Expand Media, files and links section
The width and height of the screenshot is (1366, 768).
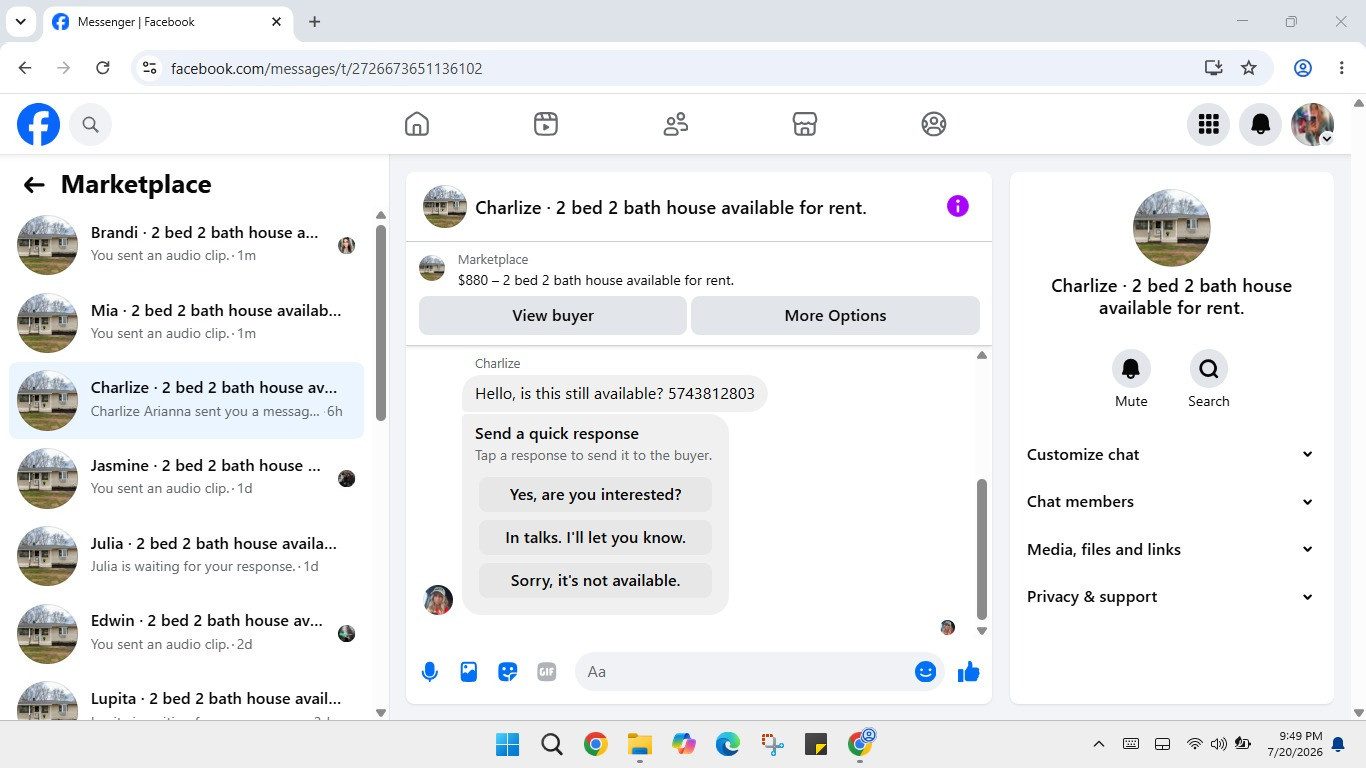click(x=1171, y=549)
